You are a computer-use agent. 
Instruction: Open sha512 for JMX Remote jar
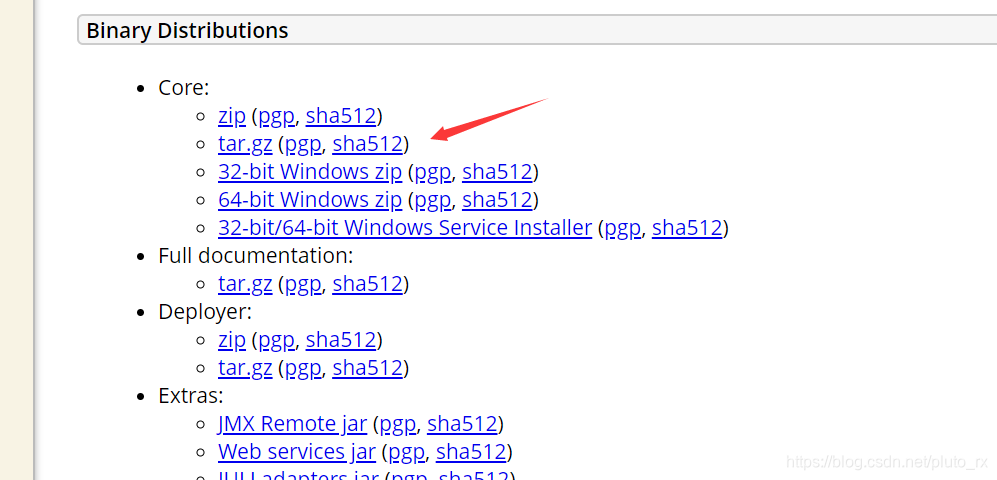pos(462,424)
